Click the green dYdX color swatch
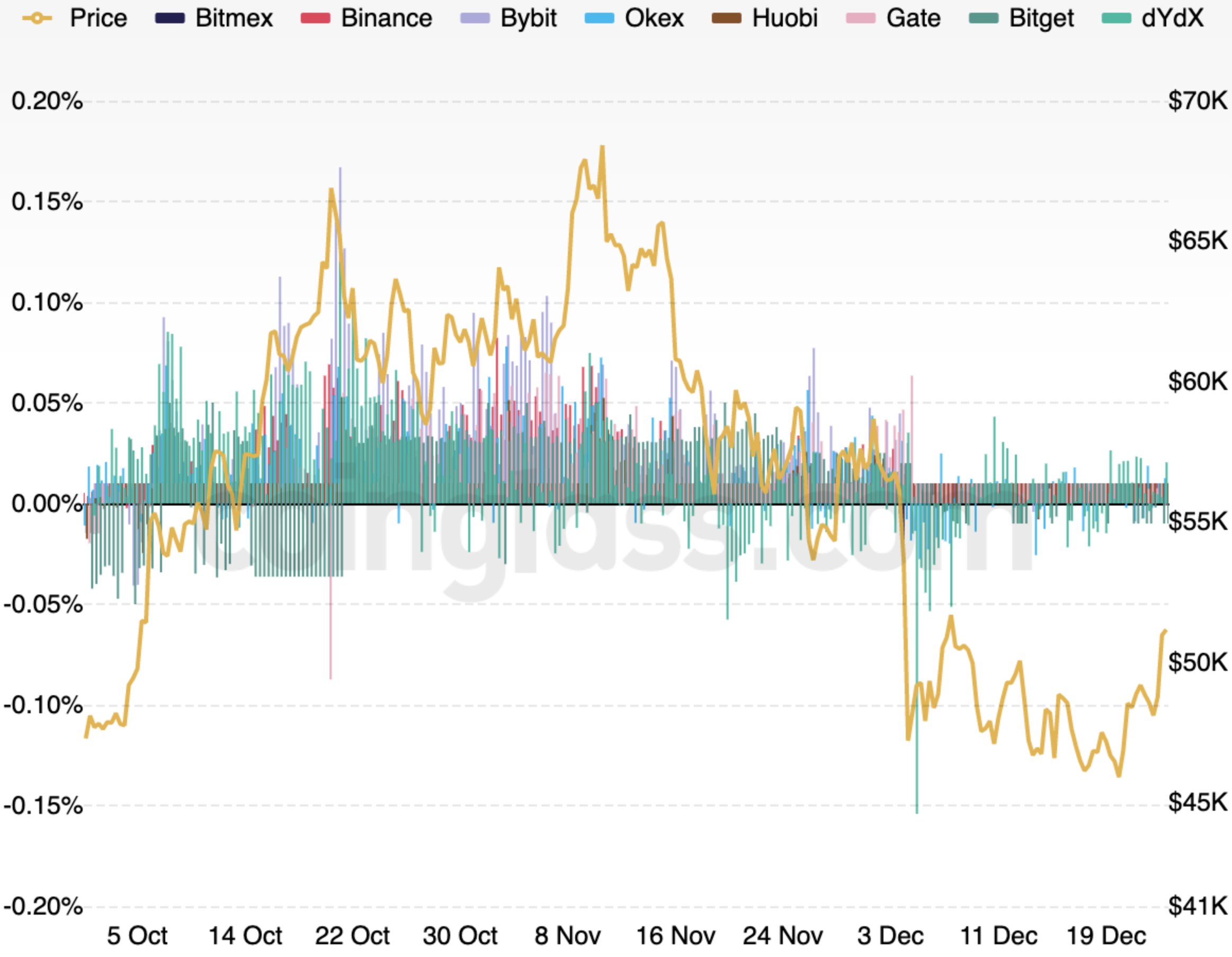1232x957 pixels. [x=1117, y=18]
